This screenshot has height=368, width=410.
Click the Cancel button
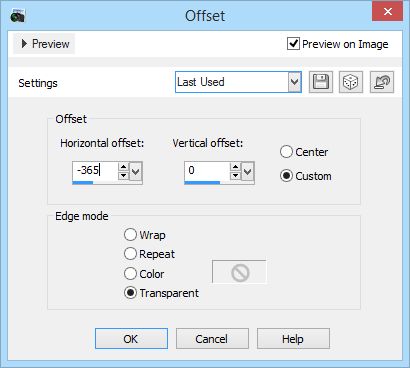tap(212, 339)
